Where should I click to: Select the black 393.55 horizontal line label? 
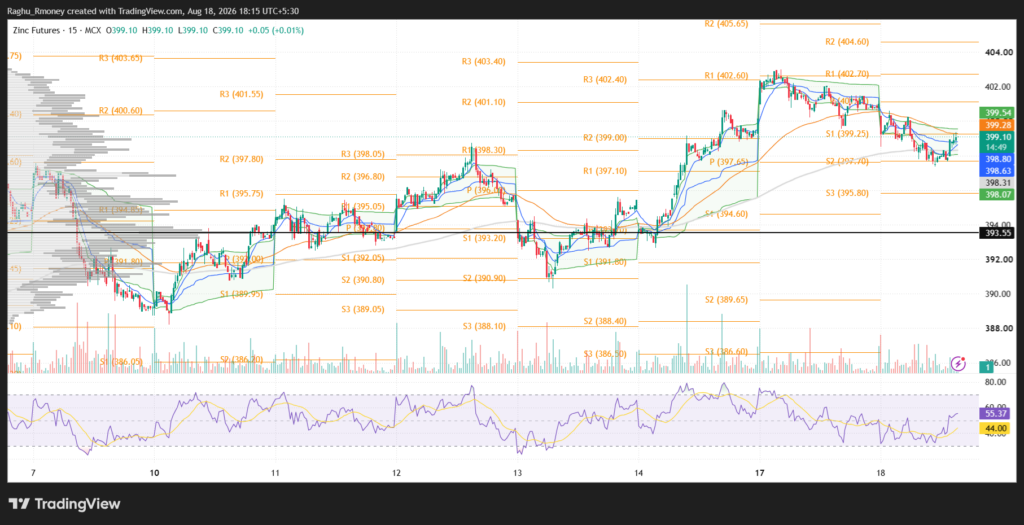[x=999, y=232]
